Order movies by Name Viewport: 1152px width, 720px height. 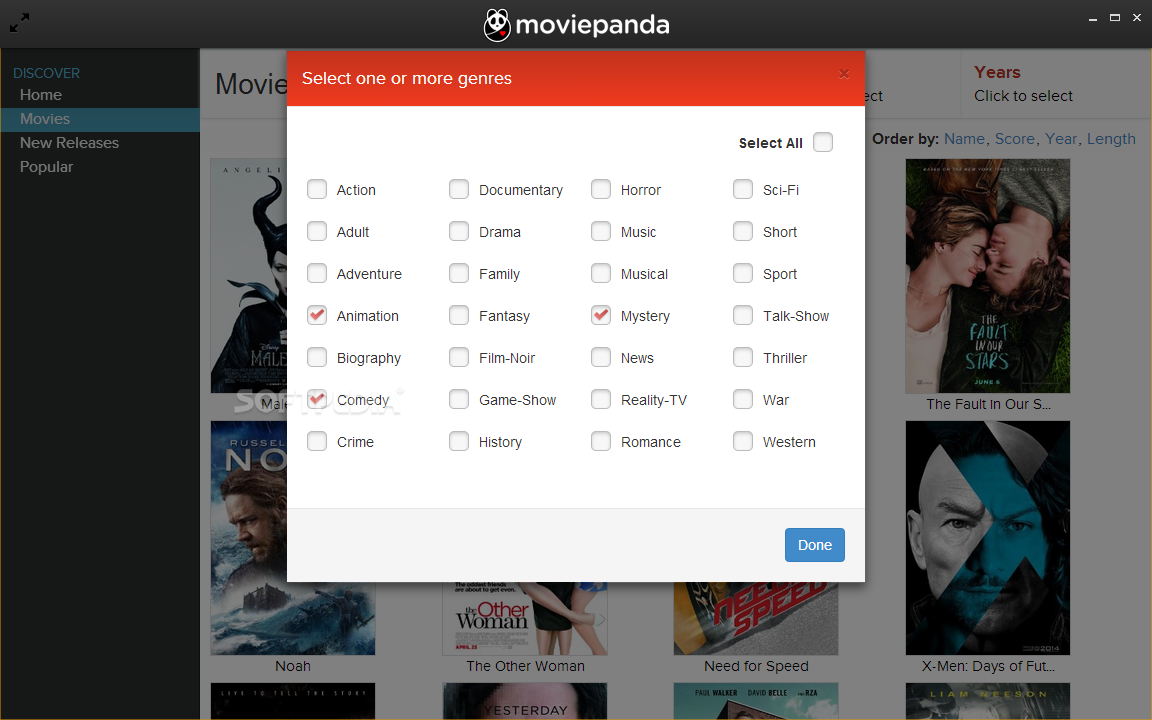pyautogui.click(x=964, y=139)
